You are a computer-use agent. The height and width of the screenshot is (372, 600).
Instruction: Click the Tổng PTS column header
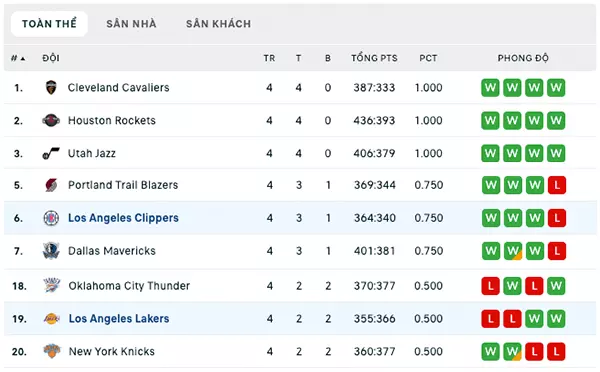(374, 58)
